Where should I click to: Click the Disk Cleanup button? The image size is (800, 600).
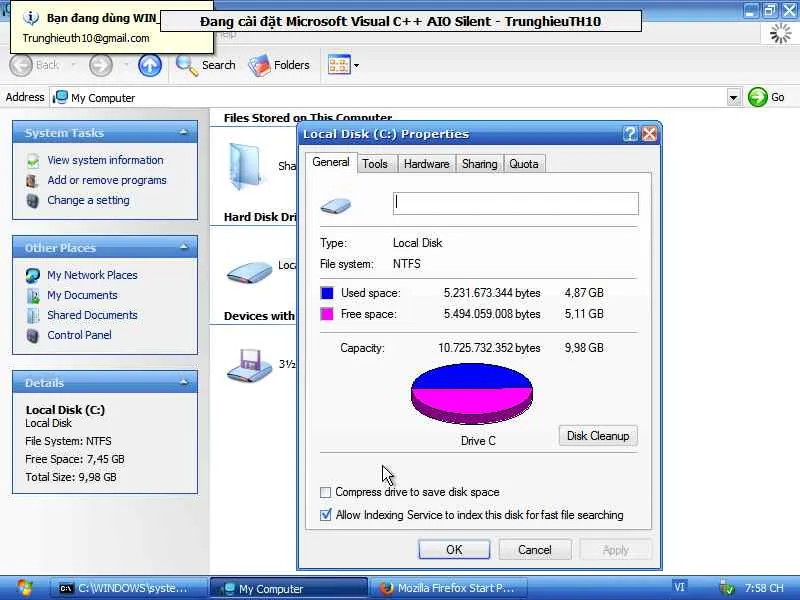pos(598,436)
